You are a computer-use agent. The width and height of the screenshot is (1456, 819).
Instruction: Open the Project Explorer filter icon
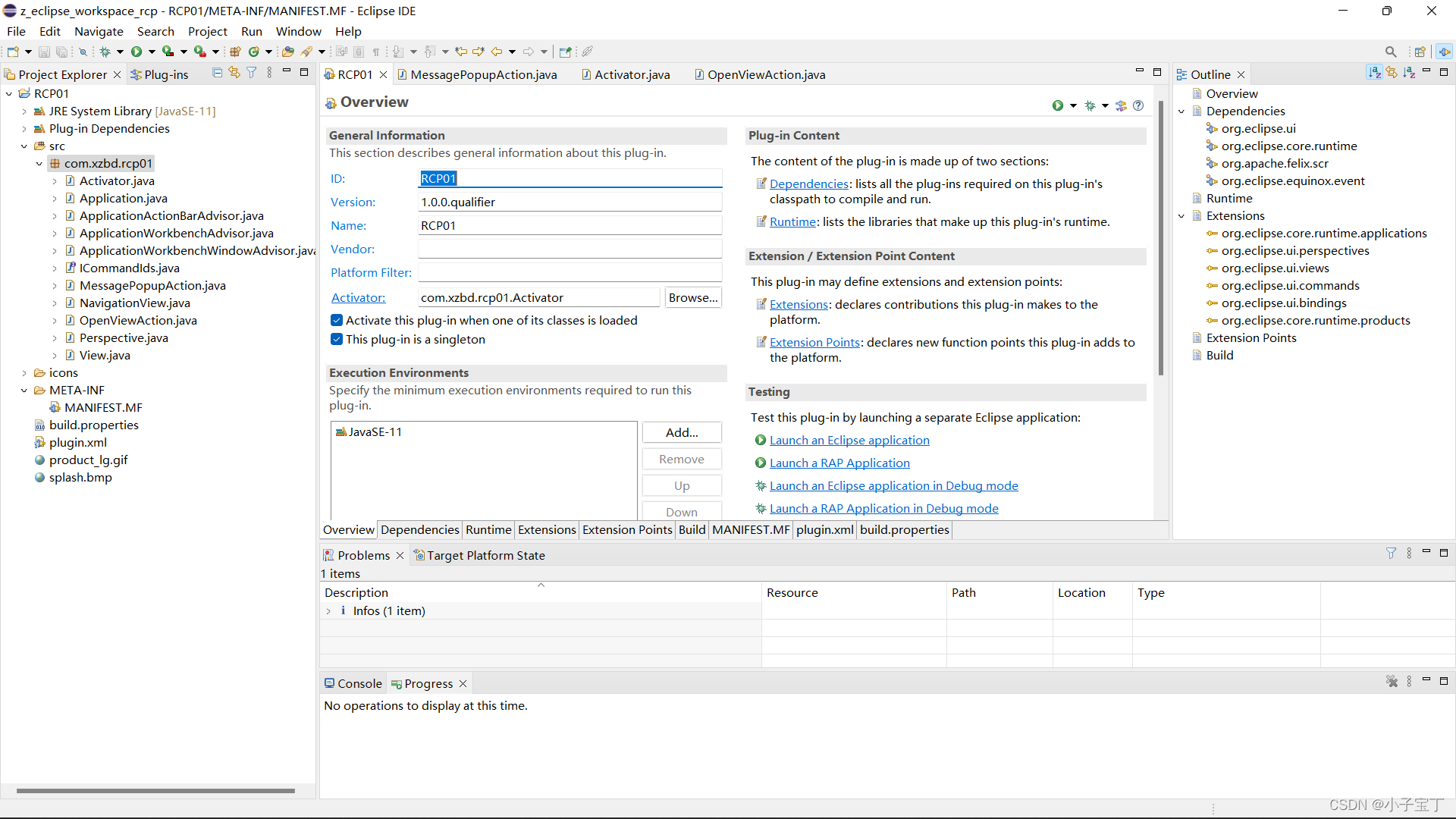click(251, 73)
